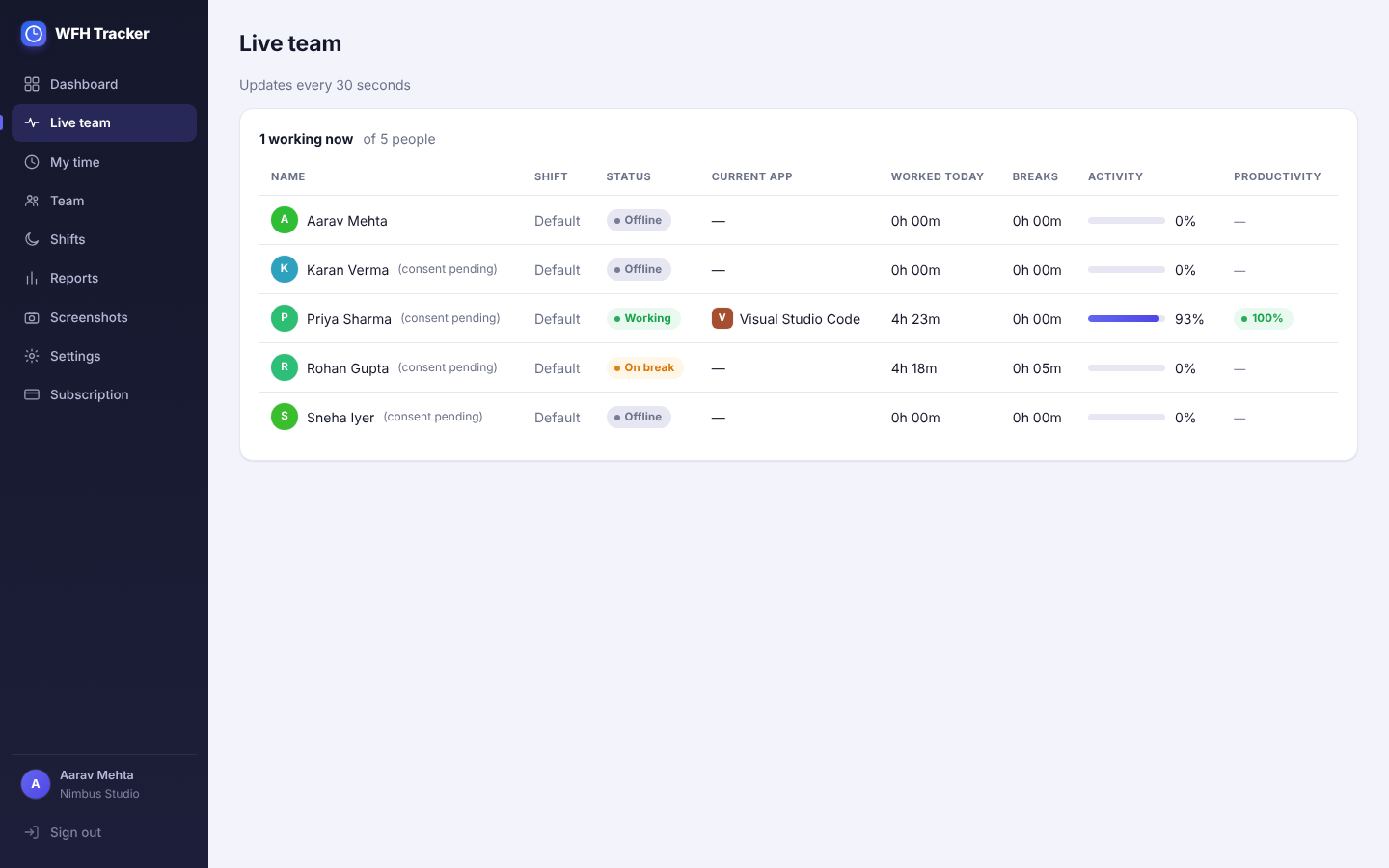Screen dimensions: 1389x868
Task: Click Priya Sharma's 93% activity bar
Action: pyautogui.click(x=1127, y=318)
